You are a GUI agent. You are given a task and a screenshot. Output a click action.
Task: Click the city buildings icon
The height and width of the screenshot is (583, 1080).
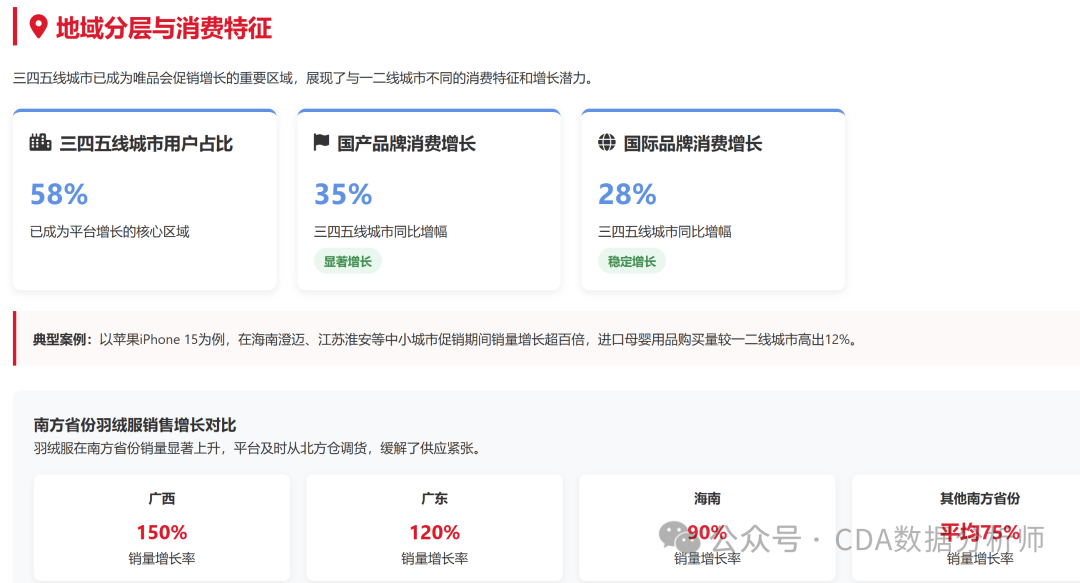click(40, 143)
